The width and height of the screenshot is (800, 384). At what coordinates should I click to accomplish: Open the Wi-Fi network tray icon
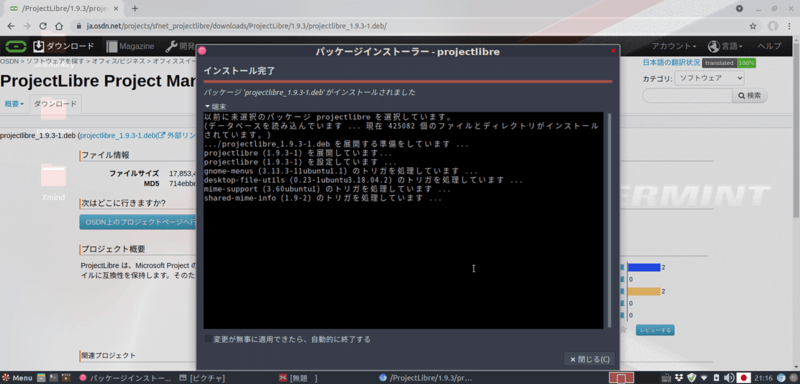[704, 378]
